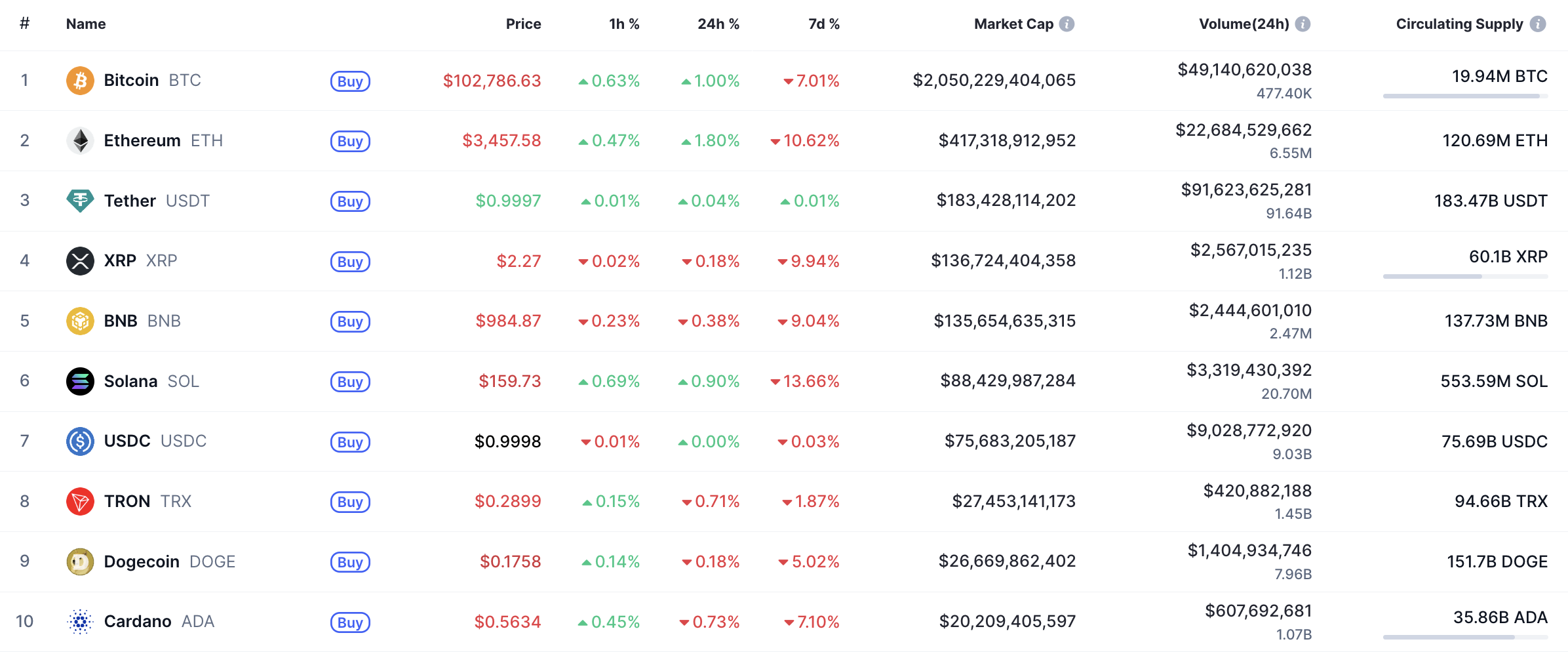Click the Solana logo icon
The width and height of the screenshot is (1568, 652).
pos(80,381)
